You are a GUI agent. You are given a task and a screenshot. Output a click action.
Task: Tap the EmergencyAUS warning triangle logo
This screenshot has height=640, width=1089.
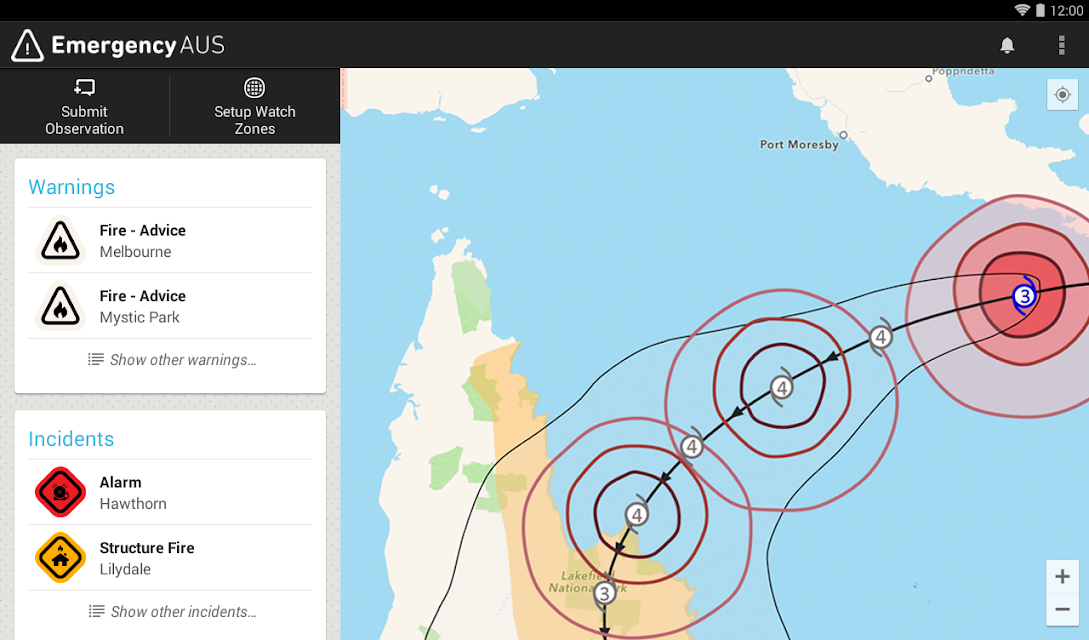tap(27, 45)
